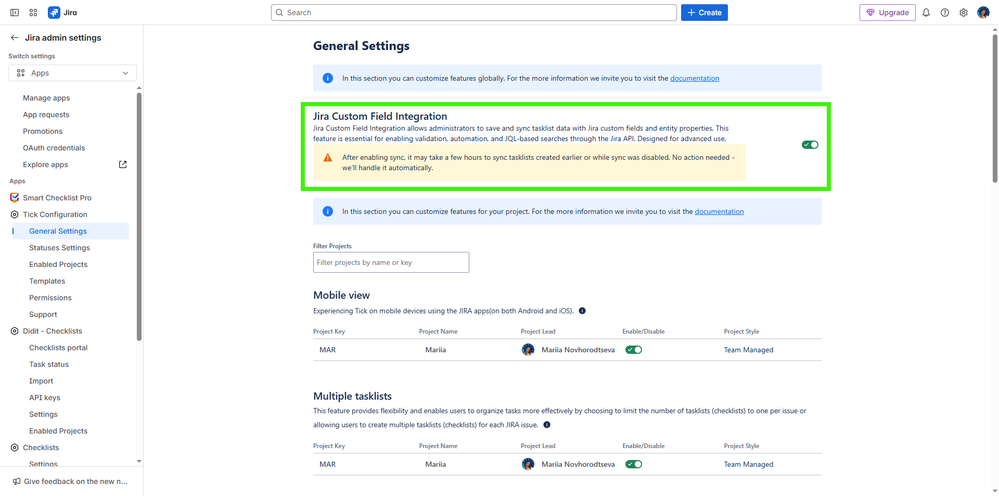Click the external link icon beside Explore apps
This screenshot has height=496, width=999.
click(x=123, y=164)
